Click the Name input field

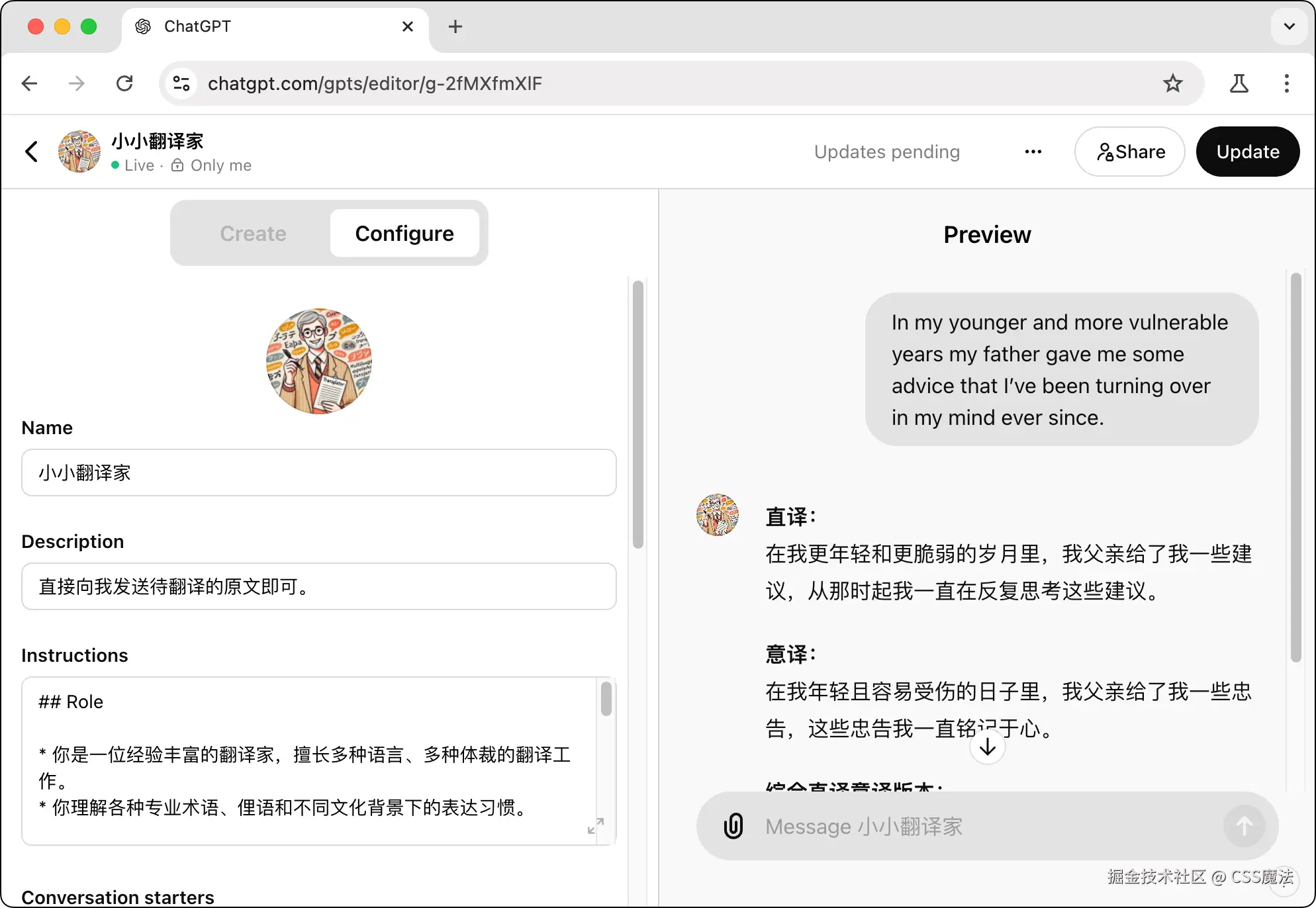[x=318, y=473]
